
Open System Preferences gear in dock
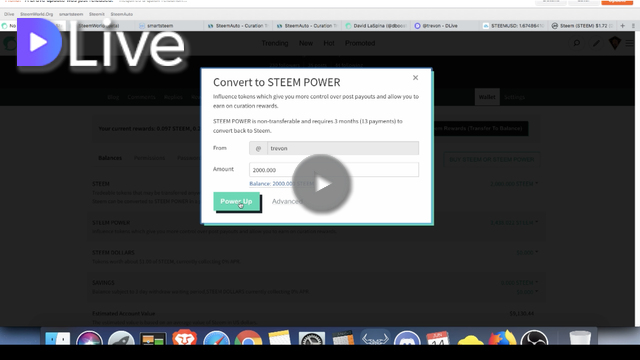[312, 338]
